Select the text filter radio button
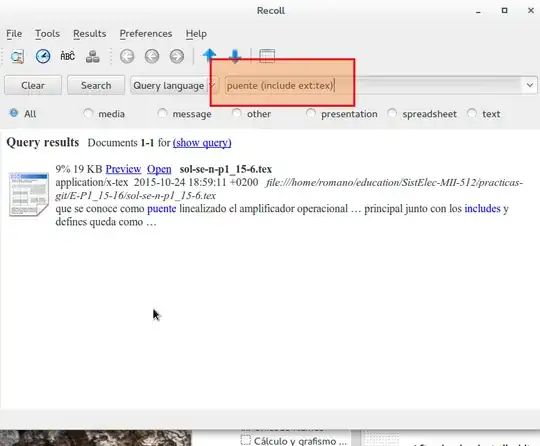Image resolution: width=540 pixels, height=446 pixels. click(x=472, y=113)
